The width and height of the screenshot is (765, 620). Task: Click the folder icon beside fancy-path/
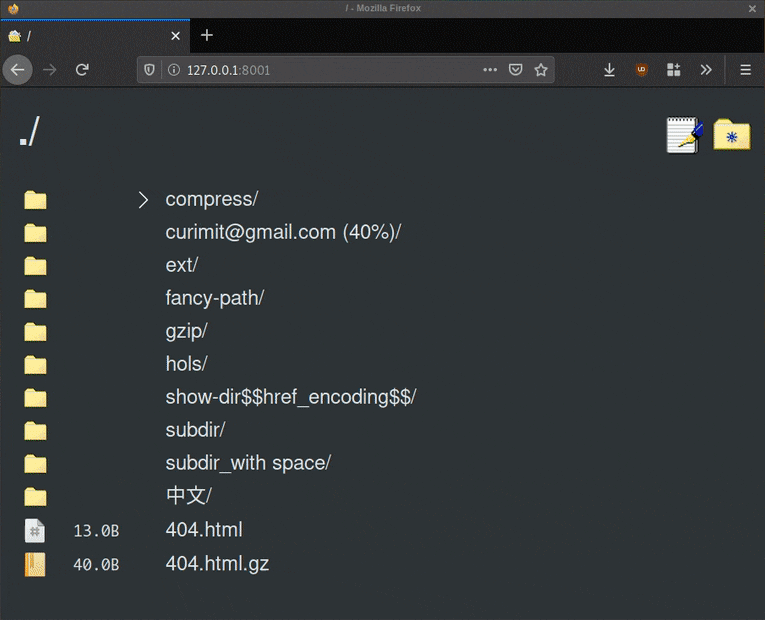click(36, 299)
